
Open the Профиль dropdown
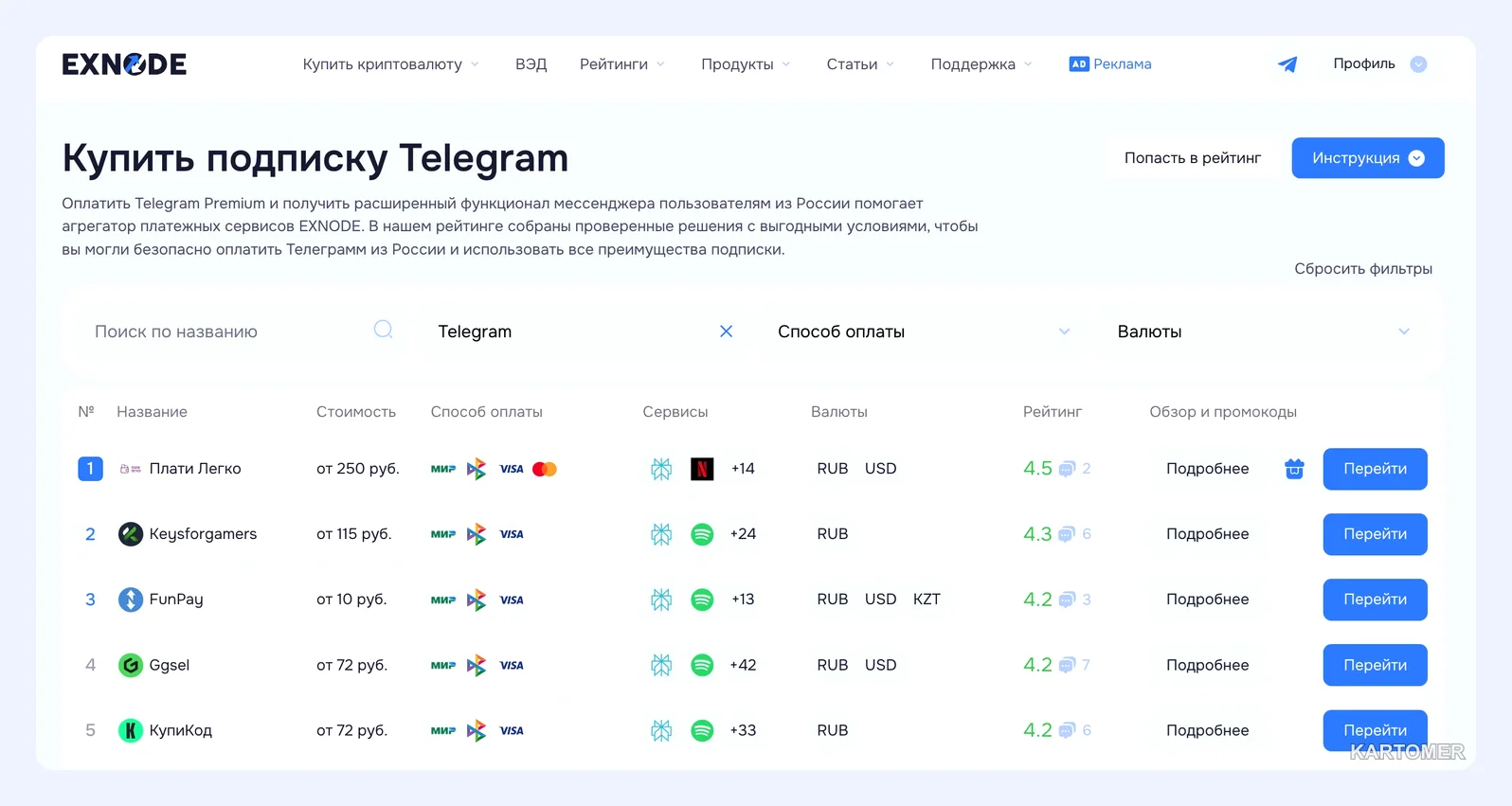1379,64
